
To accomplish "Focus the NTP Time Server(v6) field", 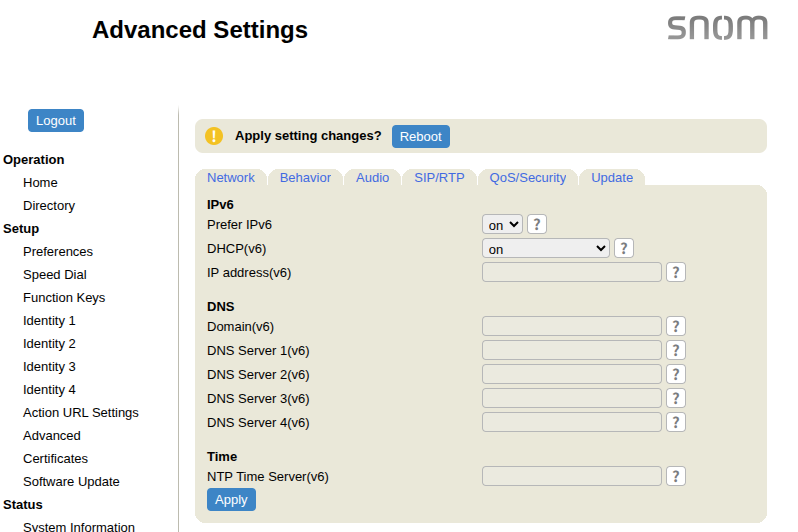I will 572,476.
